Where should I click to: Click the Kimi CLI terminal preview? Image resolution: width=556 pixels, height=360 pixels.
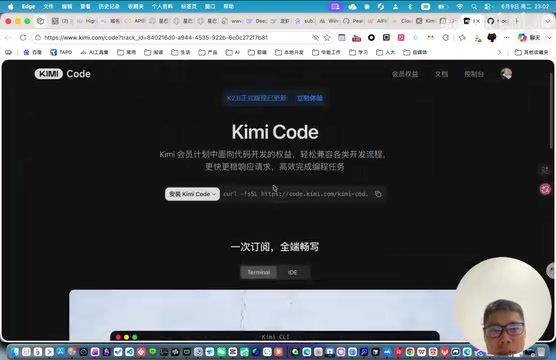coord(275,337)
